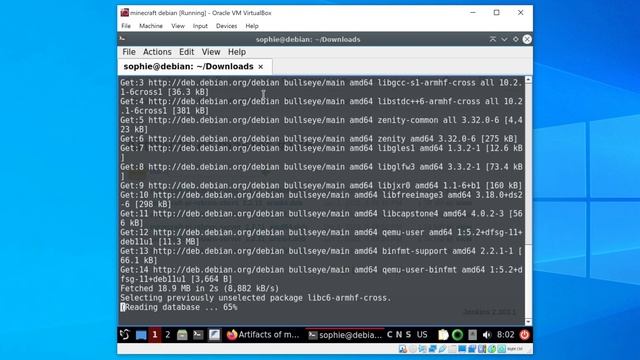Click the VirtualBox display status icon

click(x=462, y=349)
